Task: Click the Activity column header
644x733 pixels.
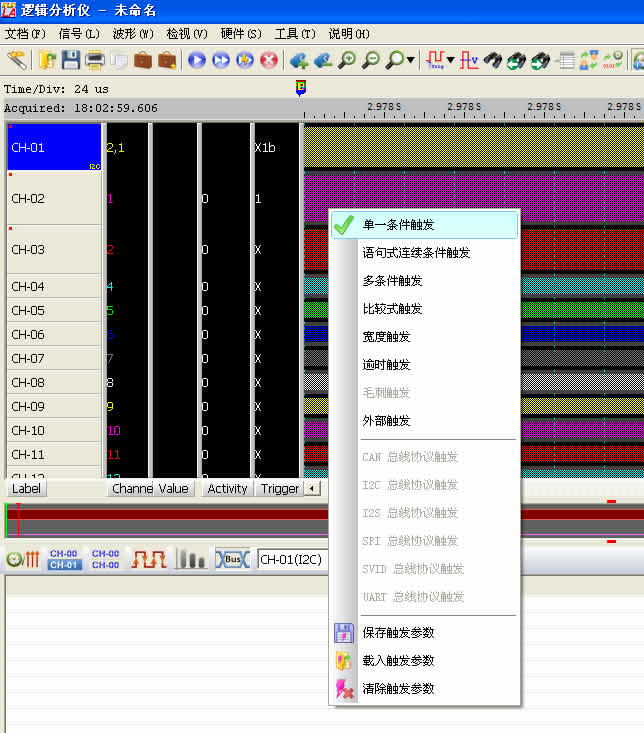Action: (x=227, y=489)
